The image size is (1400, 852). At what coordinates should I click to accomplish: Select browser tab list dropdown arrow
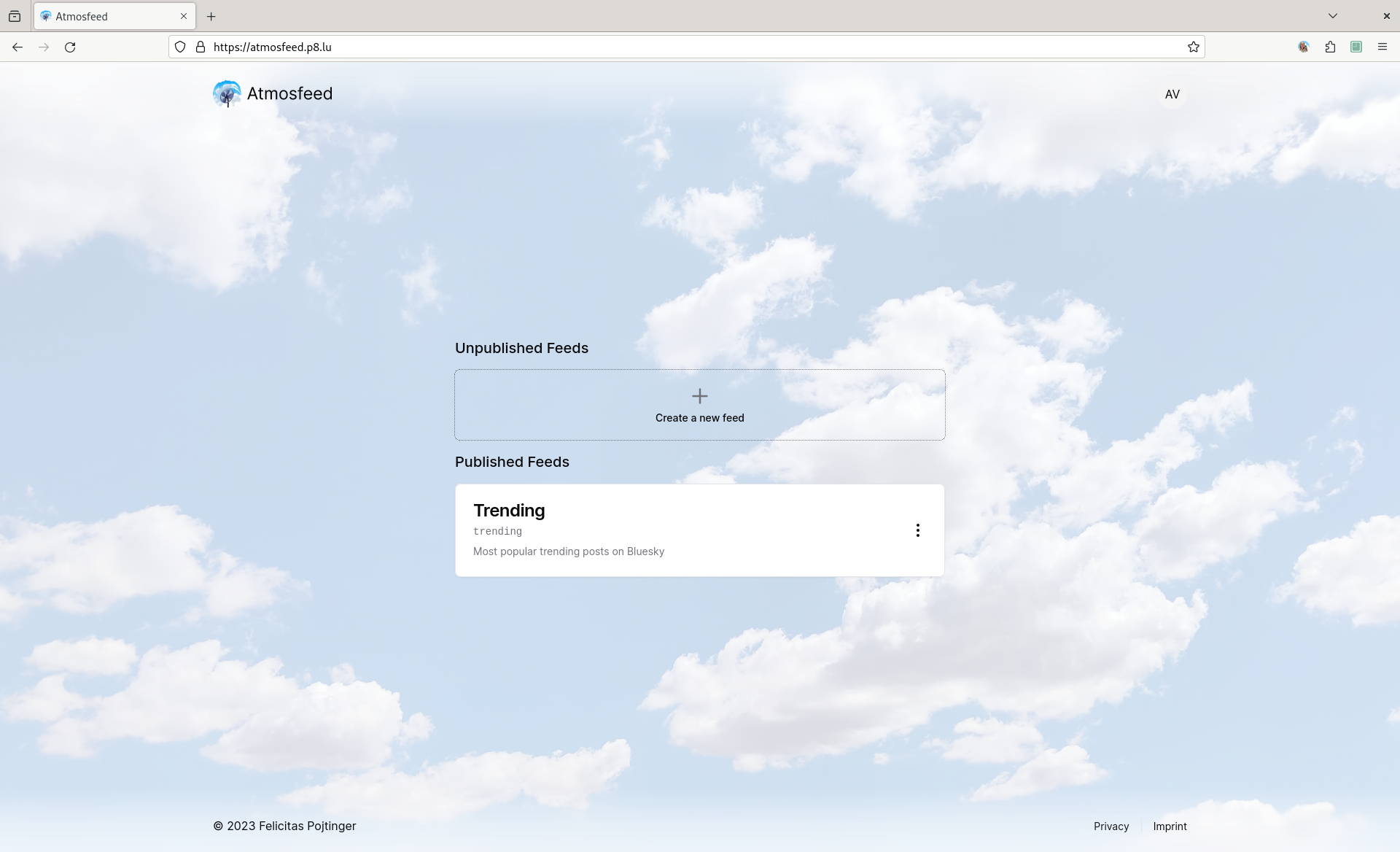click(1332, 16)
